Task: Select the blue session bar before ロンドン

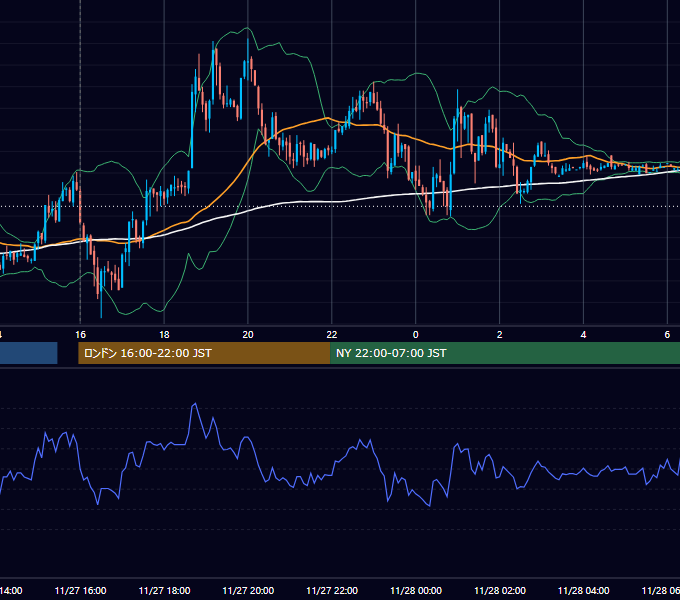Action: [29, 353]
